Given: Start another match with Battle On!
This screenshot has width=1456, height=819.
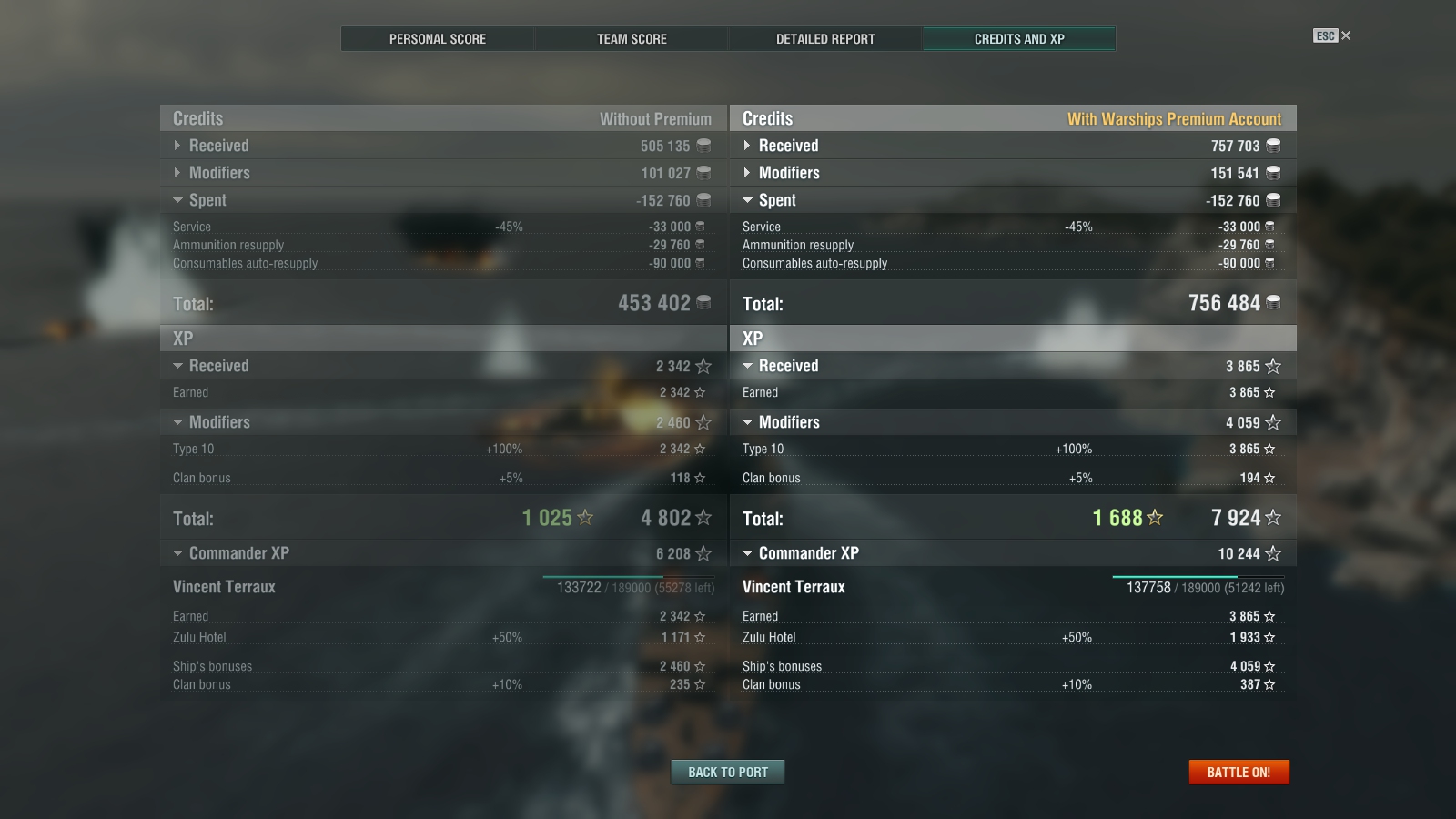Looking at the screenshot, I should click(x=1239, y=772).
